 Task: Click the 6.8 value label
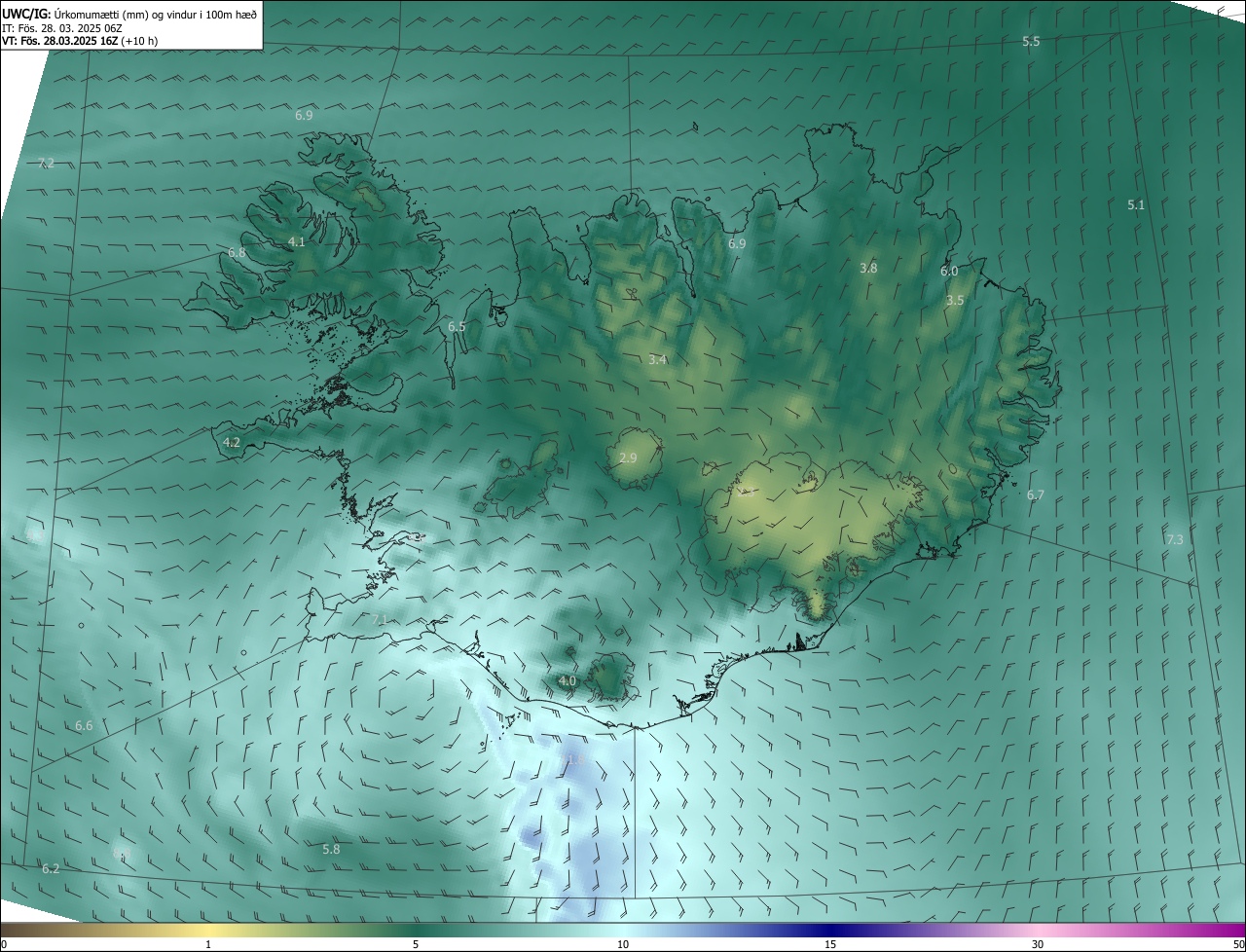coord(237,252)
